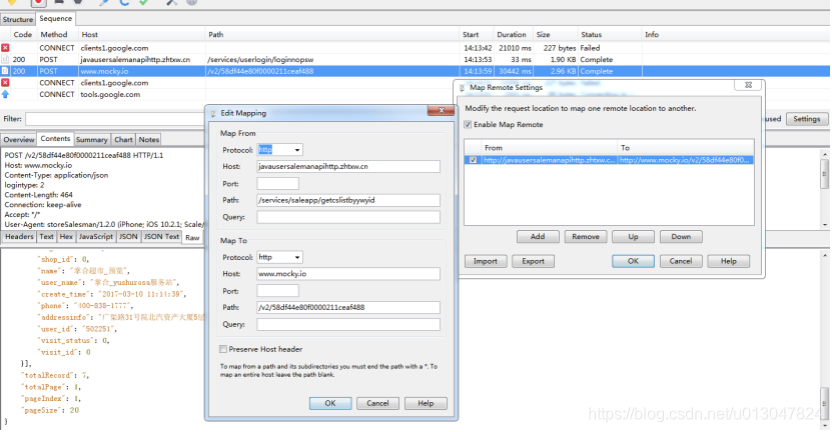Image resolution: width=832 pixels, height=432 pixels.
Task: Select the JSON Text tab
Action: [x=161, y=237]
